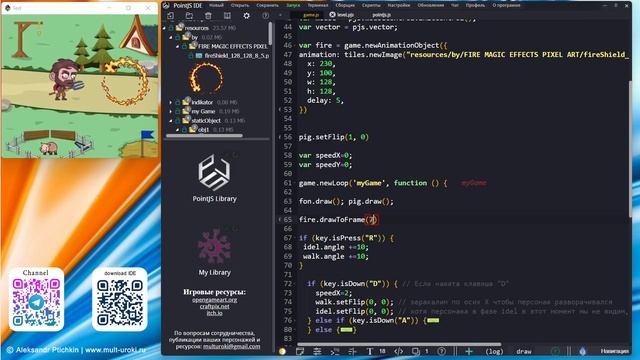Click the code brackets icon in the bottom bar
Image resolution: width=640 pixels, height=360 pixels.
click(x=398, y=351)
